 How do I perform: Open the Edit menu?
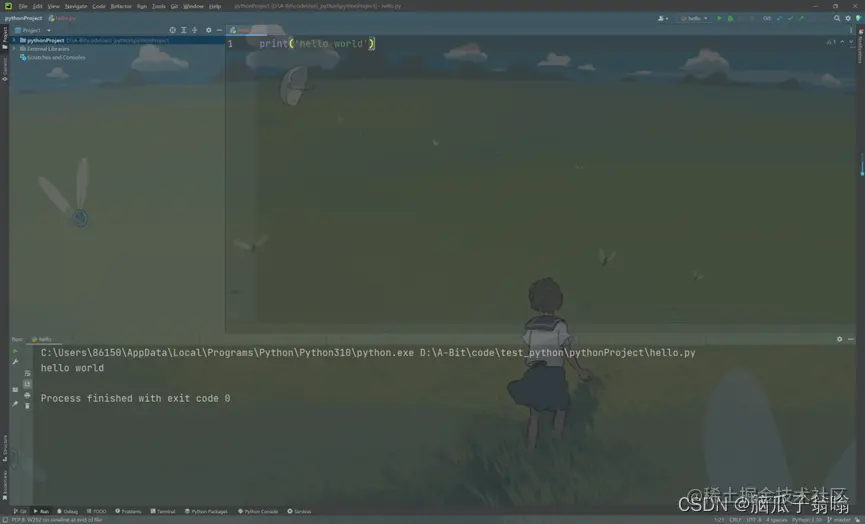click(38, 6)
